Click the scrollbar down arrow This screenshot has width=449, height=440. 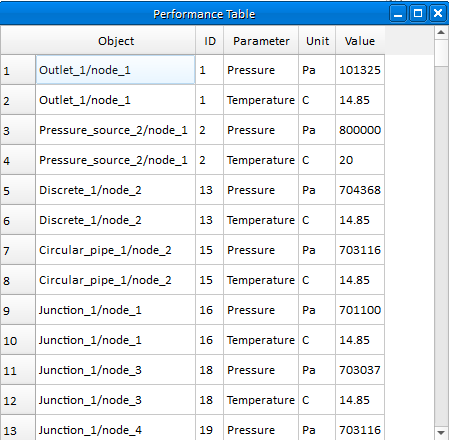click(x=441, y=433)
